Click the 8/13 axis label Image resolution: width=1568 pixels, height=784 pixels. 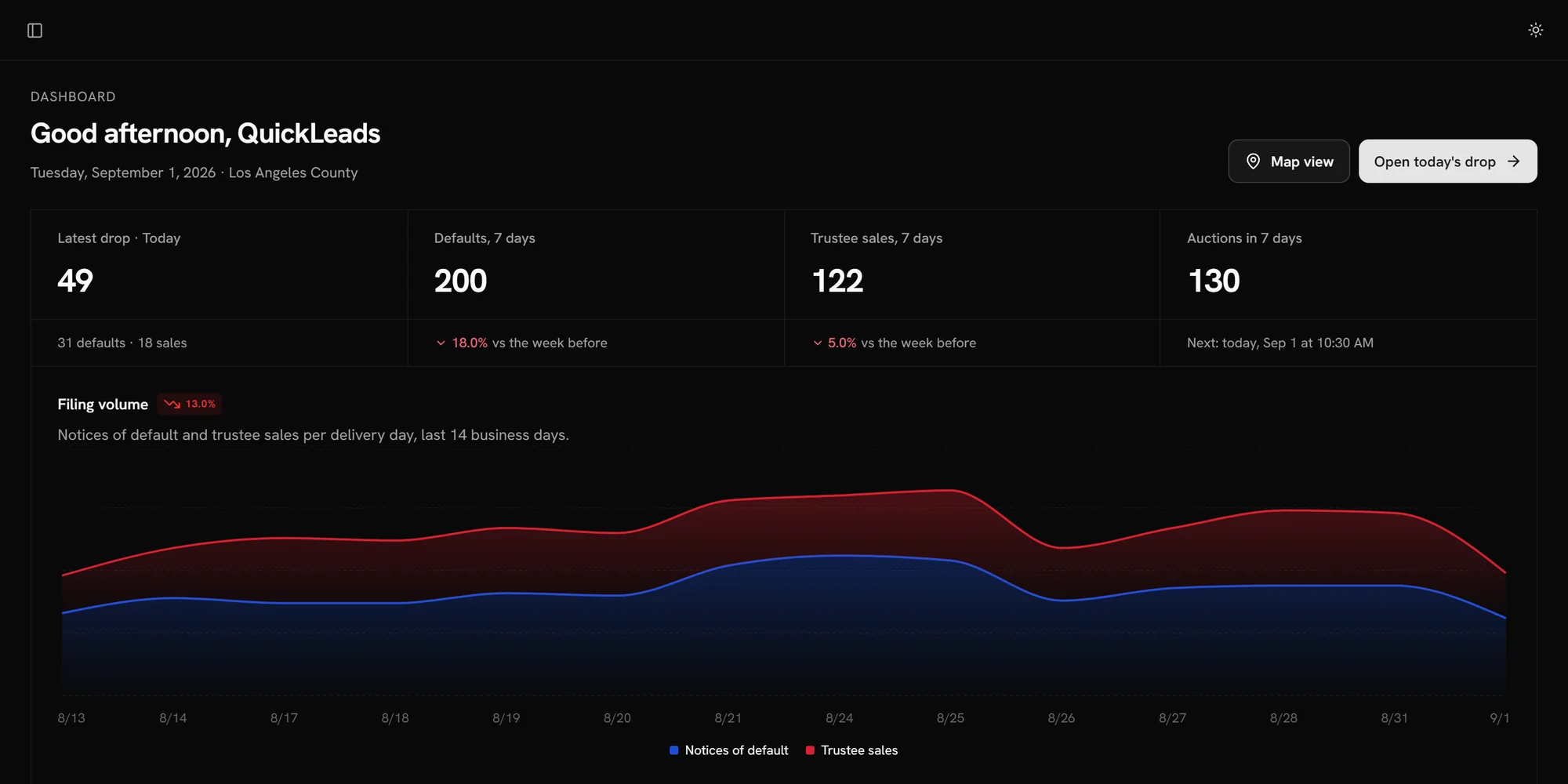(71, 718)
